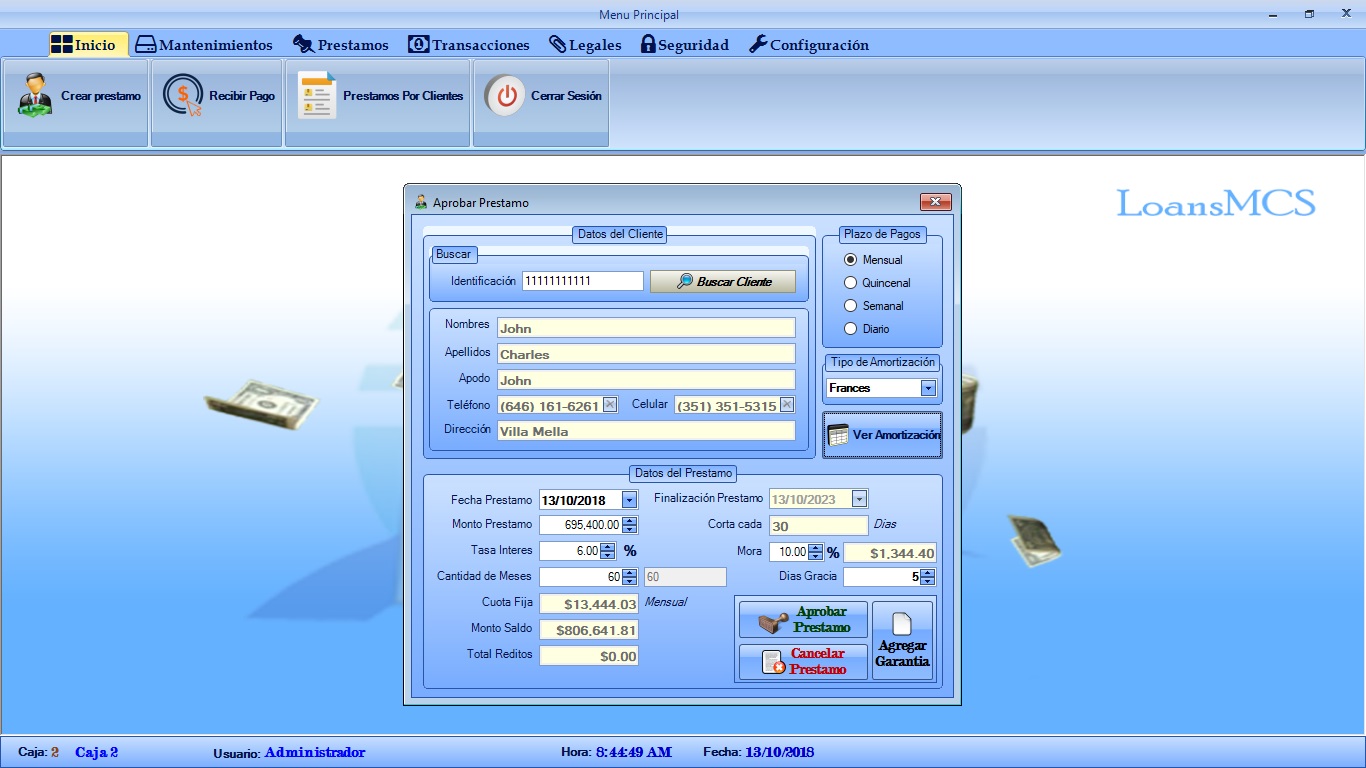1366x768 pixels.
Task: Click the Crear prestamo toolbar icon
Action: click(36, 96)
